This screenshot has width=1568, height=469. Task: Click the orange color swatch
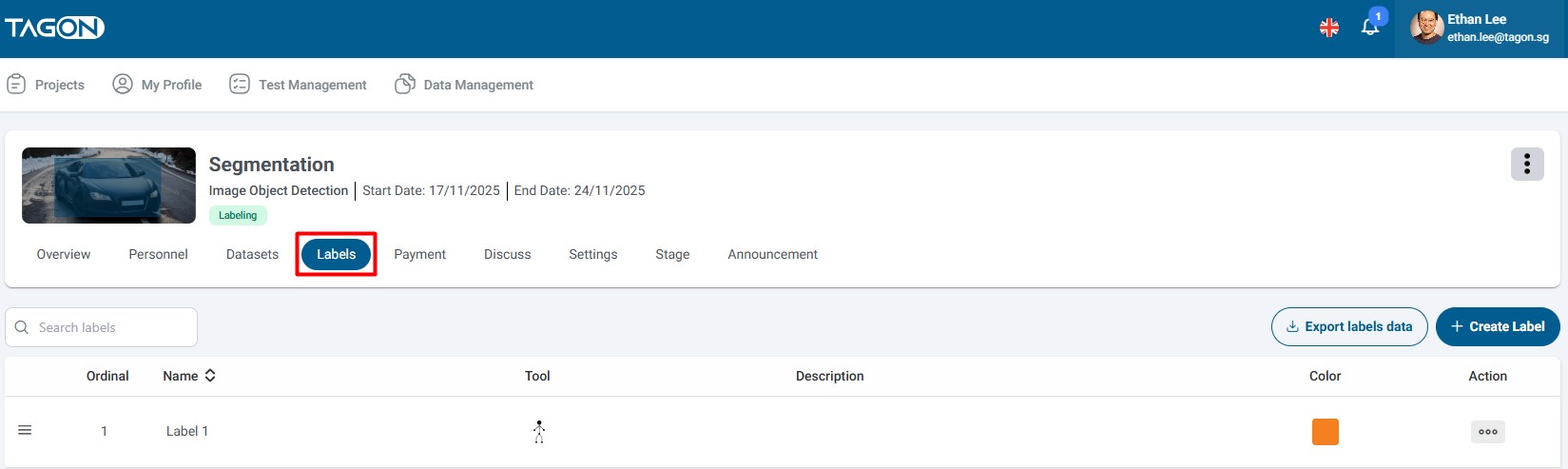(1325, 432)
